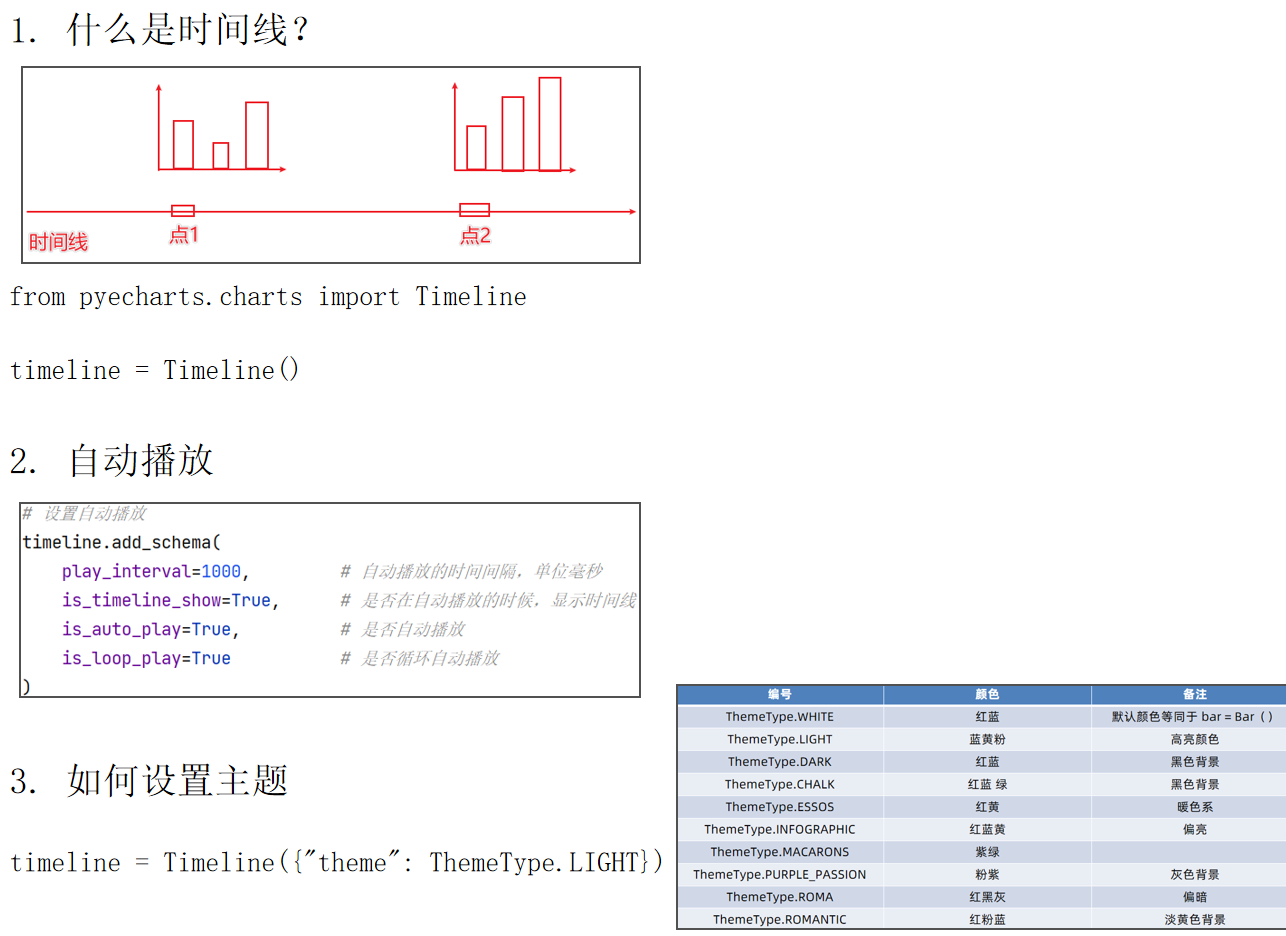Click the comment "自动播放的时间间隔, 单位毫秒"
Image resolution: width=1286 pixels, height=936 pixels.
pos(482,571)
